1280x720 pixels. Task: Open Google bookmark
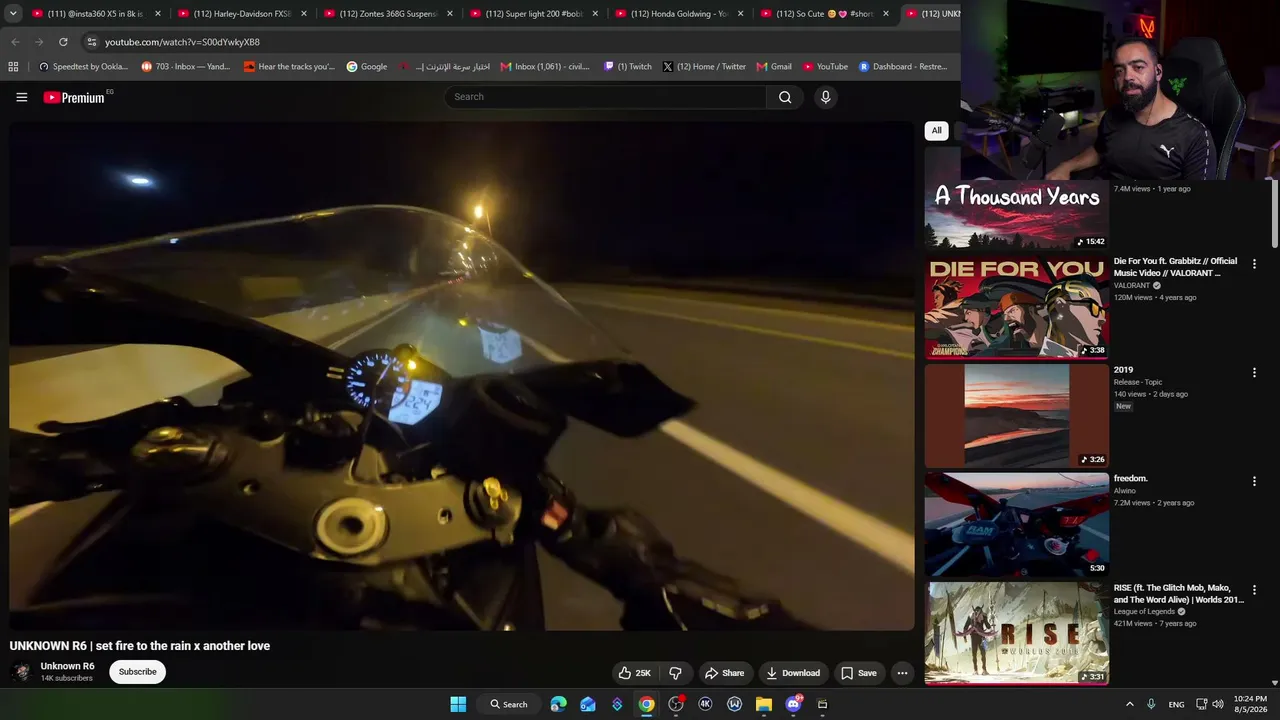[x=367, y=67]
